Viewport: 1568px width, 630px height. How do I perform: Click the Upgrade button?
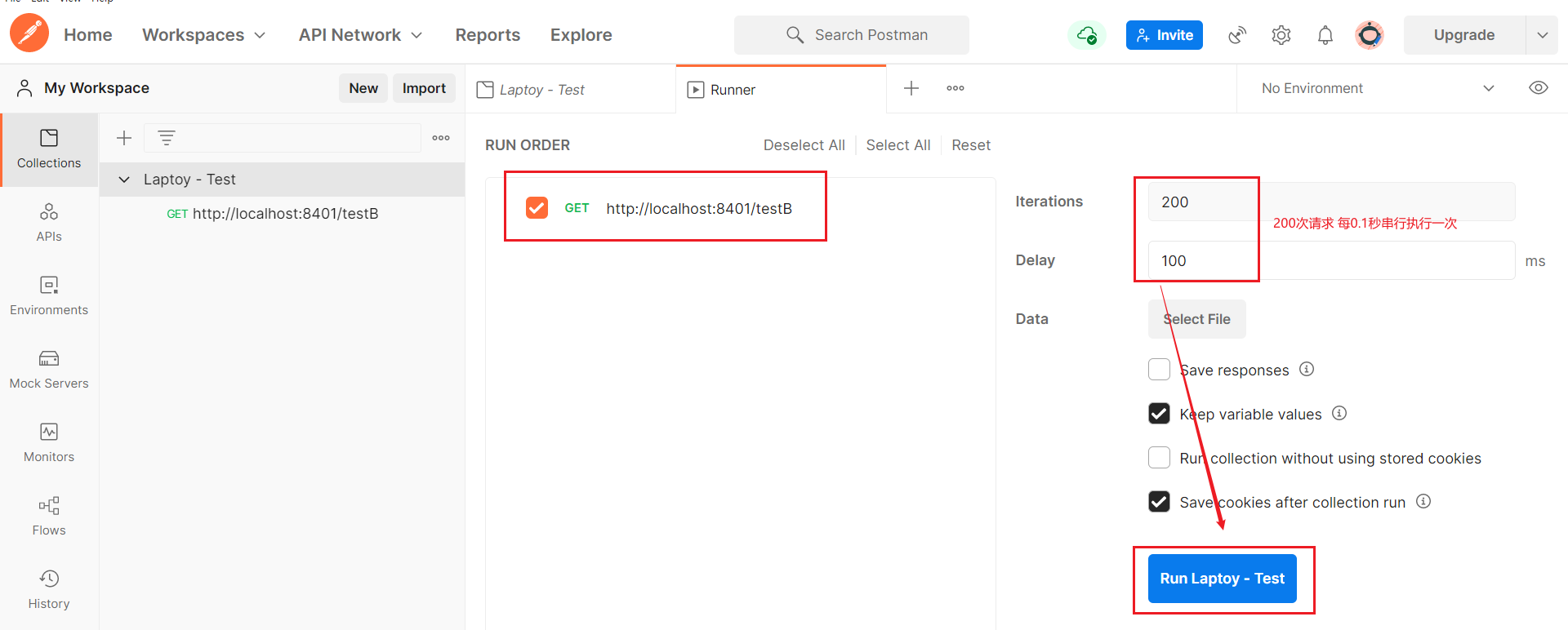point(1464,35)
